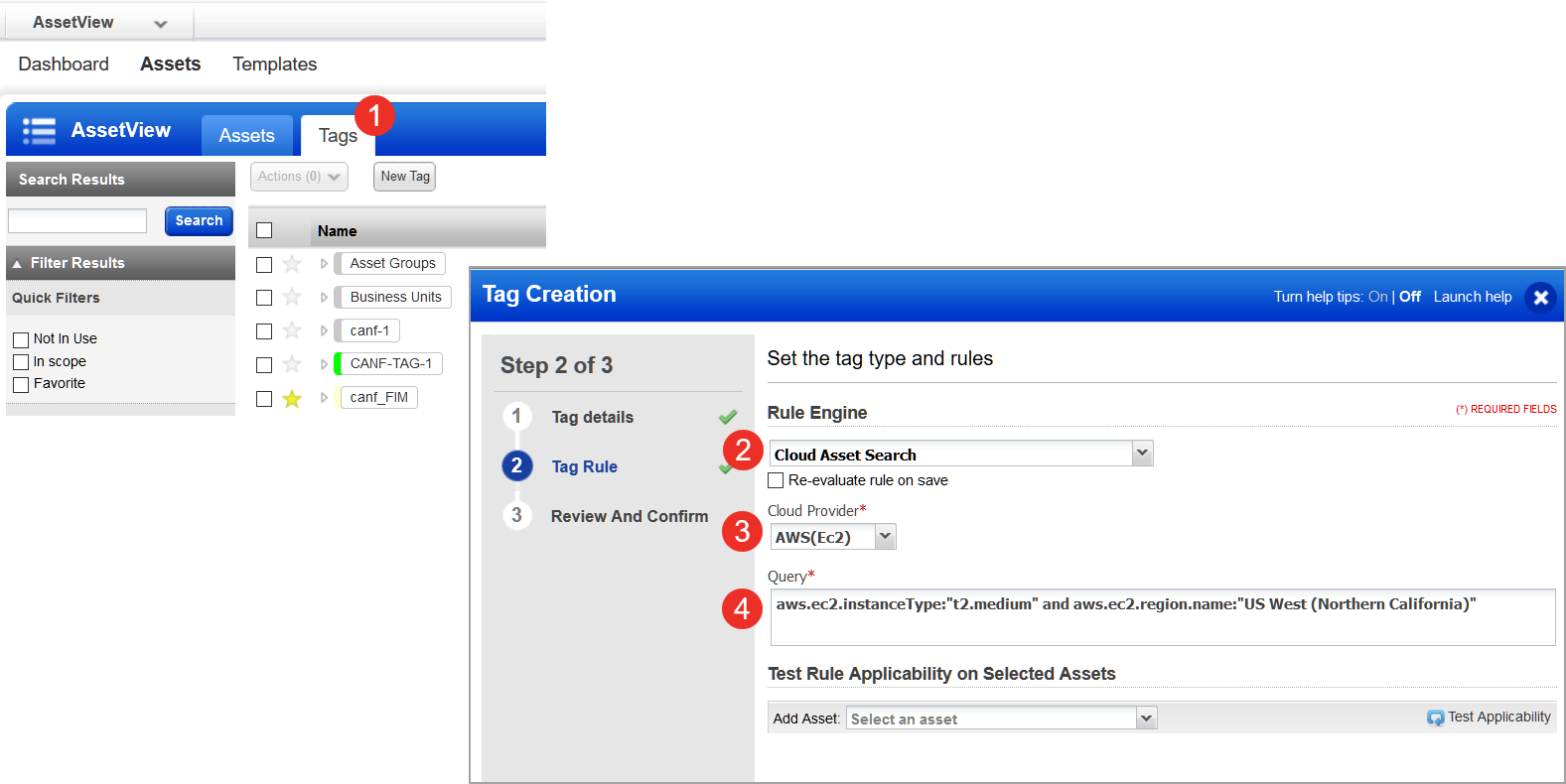
Task: Close the Tag Creation dialog
Action: (x=1540, y=297)
